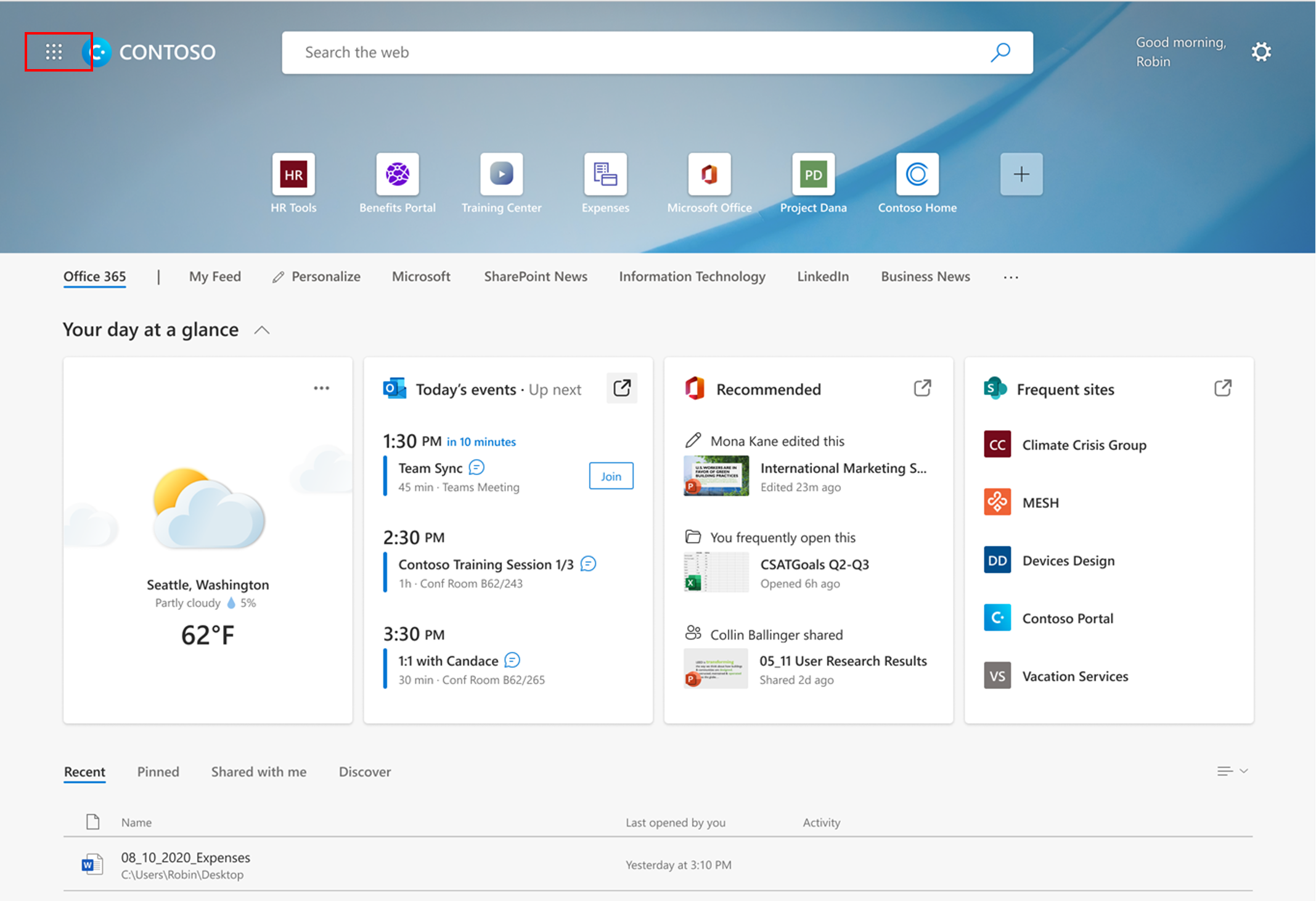Switch to the SharePoint News tab

pyautogui.click(x=535, y=276)
